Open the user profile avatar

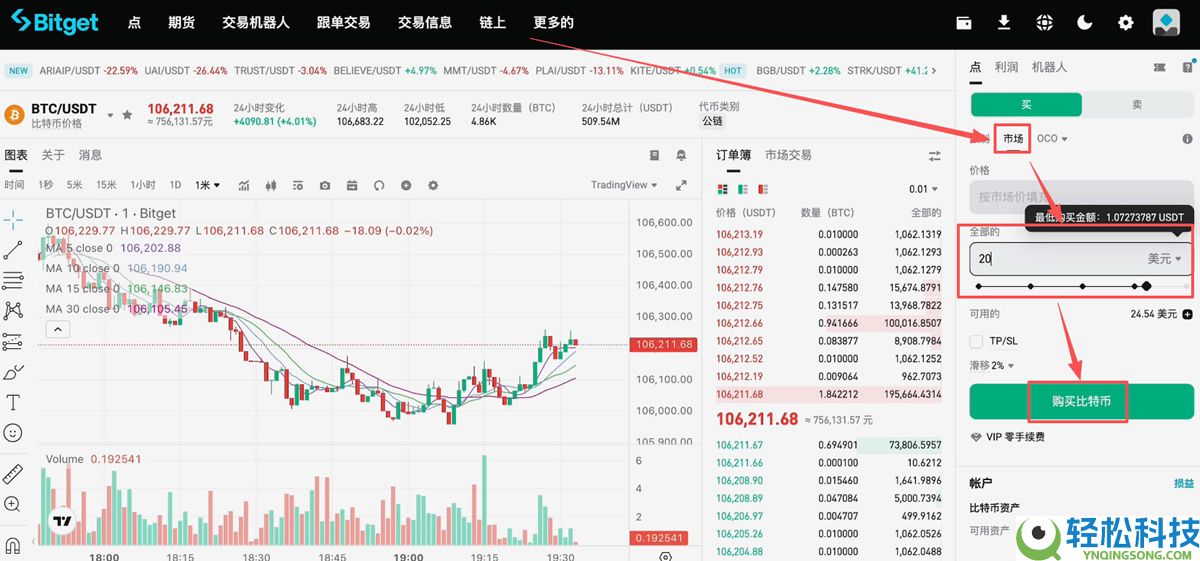(x=1166, y=22)
